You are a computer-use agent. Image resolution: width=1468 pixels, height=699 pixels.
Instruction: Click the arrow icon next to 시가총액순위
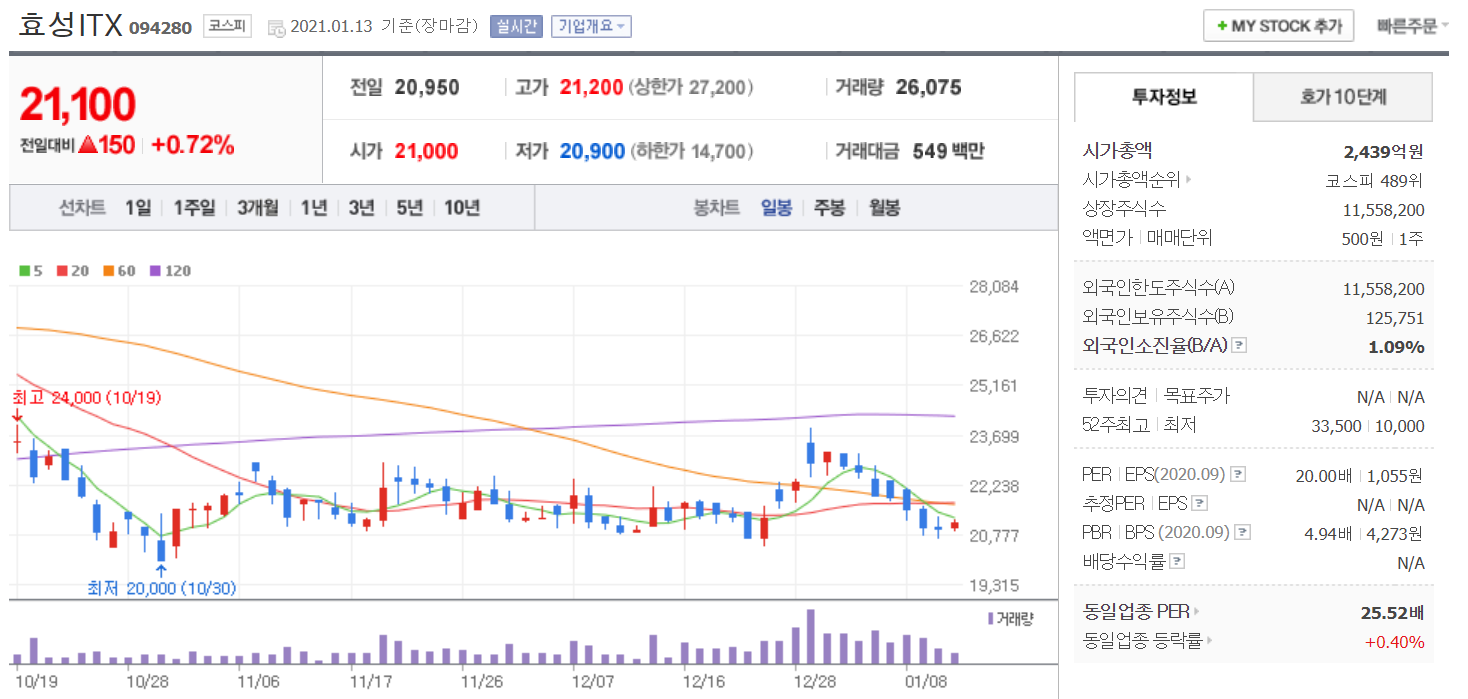(1189, 181)
